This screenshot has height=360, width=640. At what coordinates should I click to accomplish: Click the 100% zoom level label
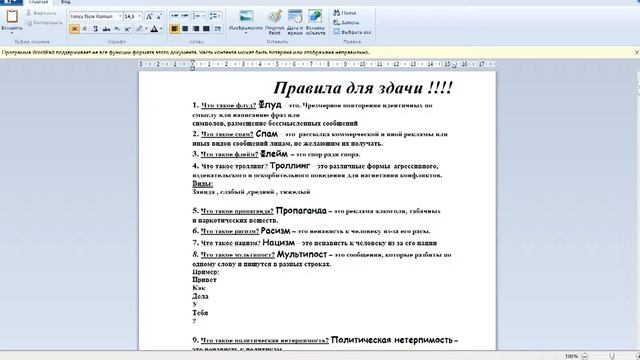571,356
